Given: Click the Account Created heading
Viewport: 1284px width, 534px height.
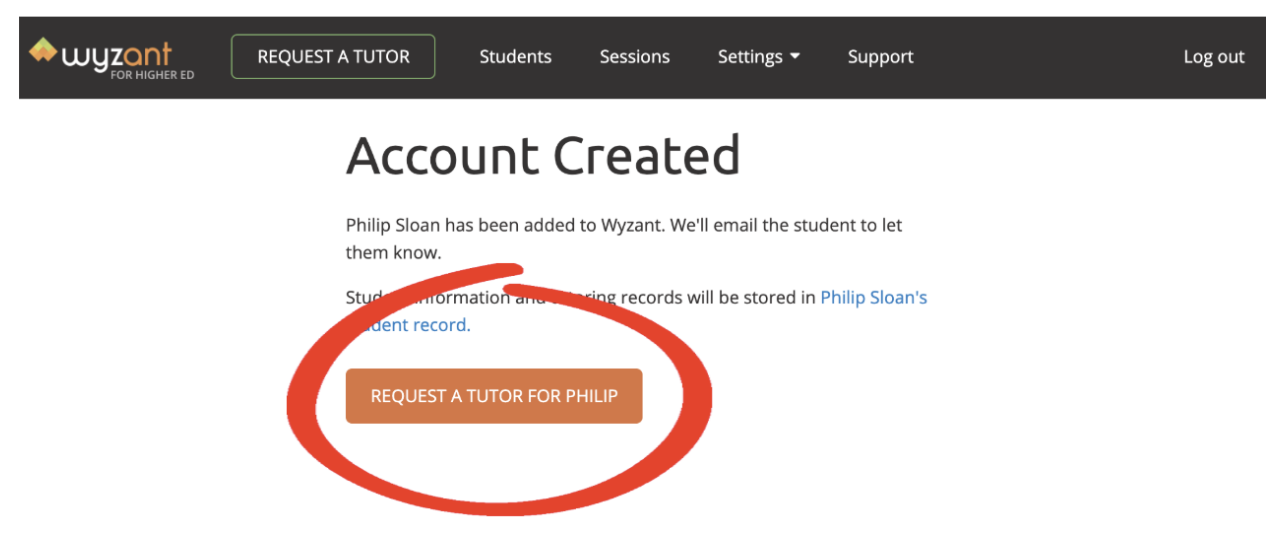Looking at the screenshot, I should [x=543, y=156].
